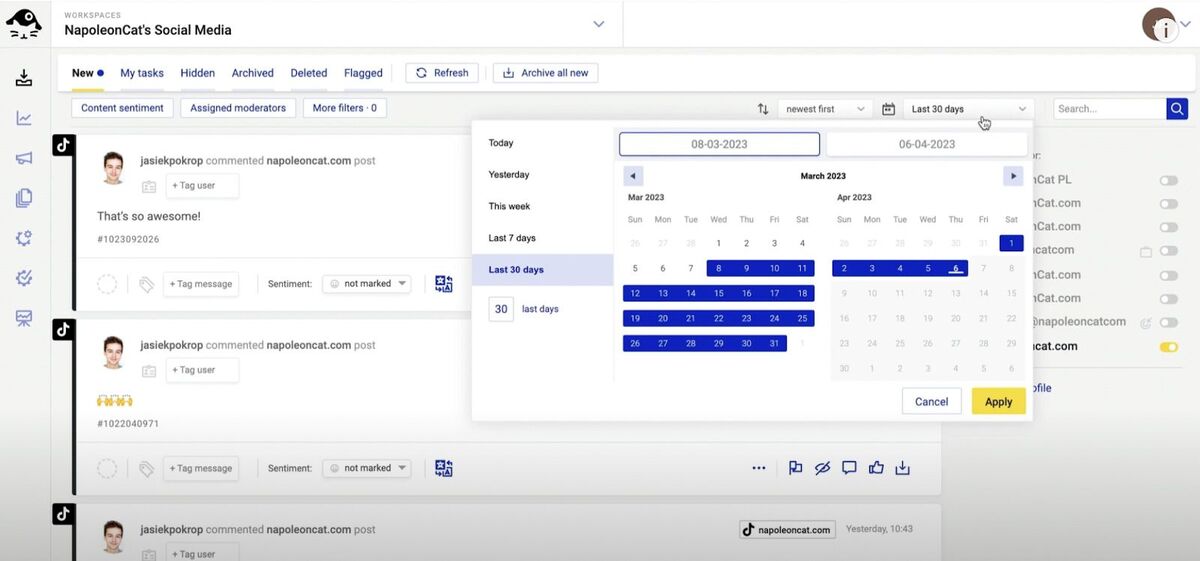Click translate icon on comment #1022040971

pos(444,468)
